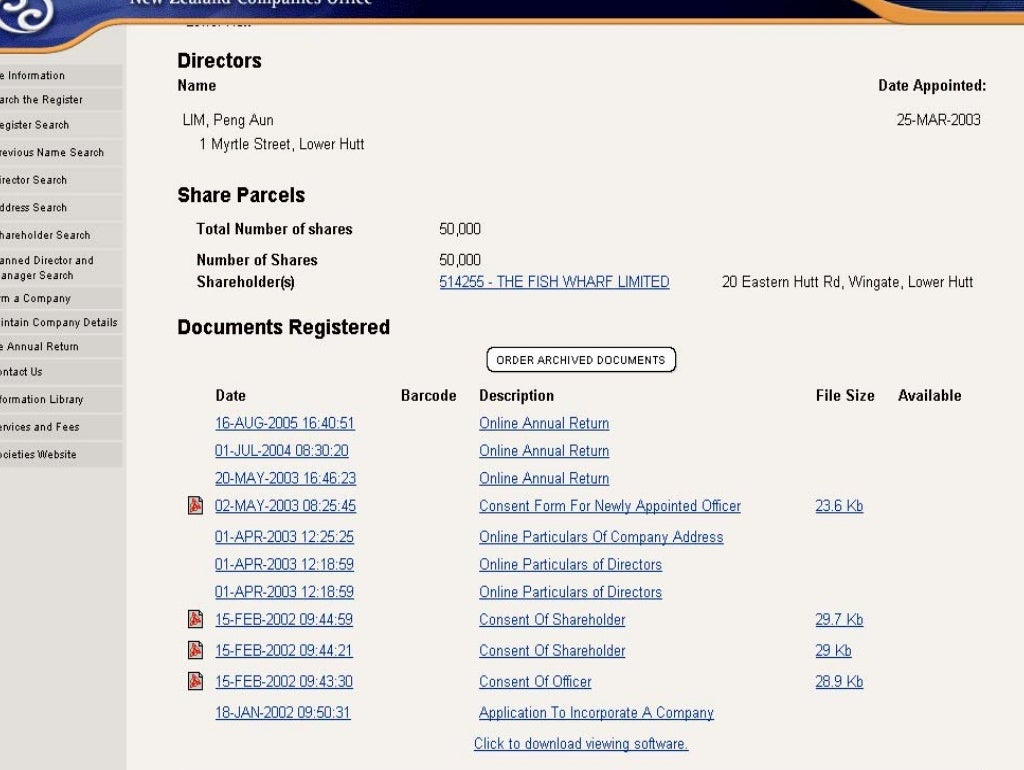Screen dimensions: 1024x770
Task: Open Form a Company in sidebar
Action: 61,298
